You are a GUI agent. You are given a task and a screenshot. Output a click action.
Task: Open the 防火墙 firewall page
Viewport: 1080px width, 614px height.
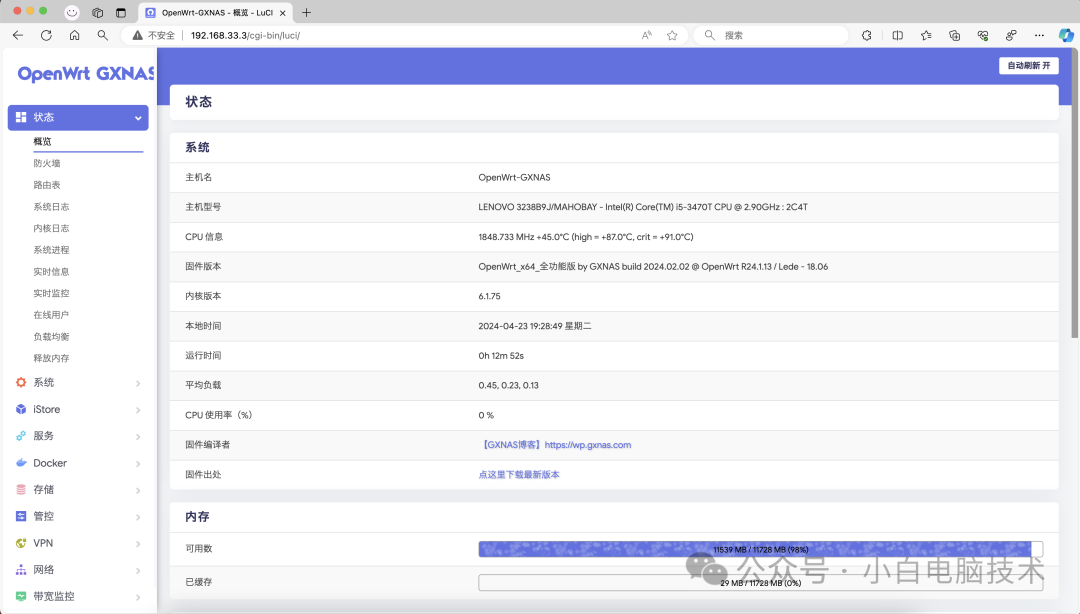pyautogui.click(x=47, y=163)
